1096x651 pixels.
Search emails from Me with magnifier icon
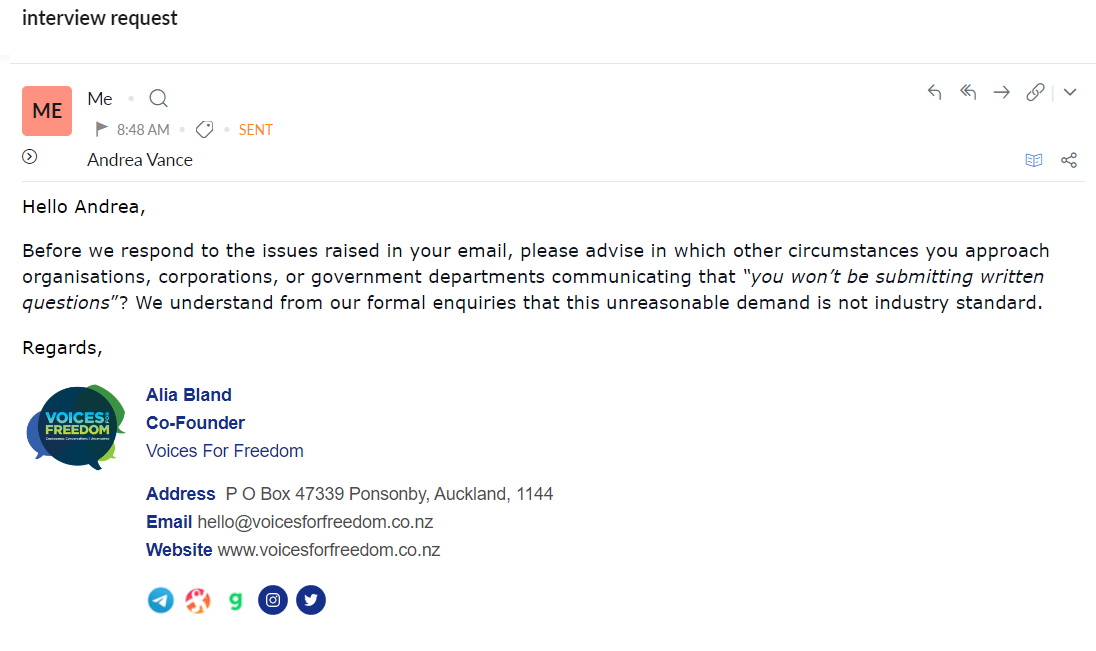pyautogui.click(x=158, y=99)
